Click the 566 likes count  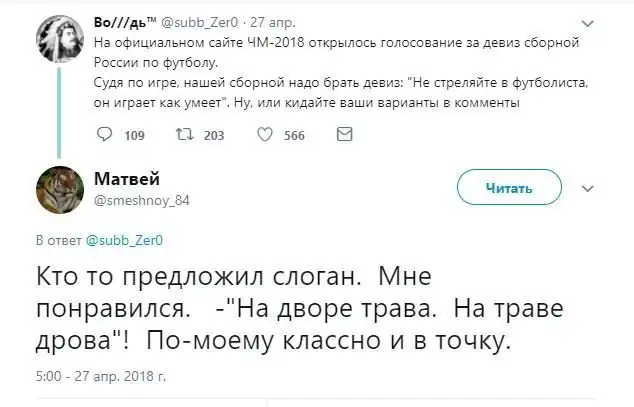pyautogui.click(x=294, y=136)
